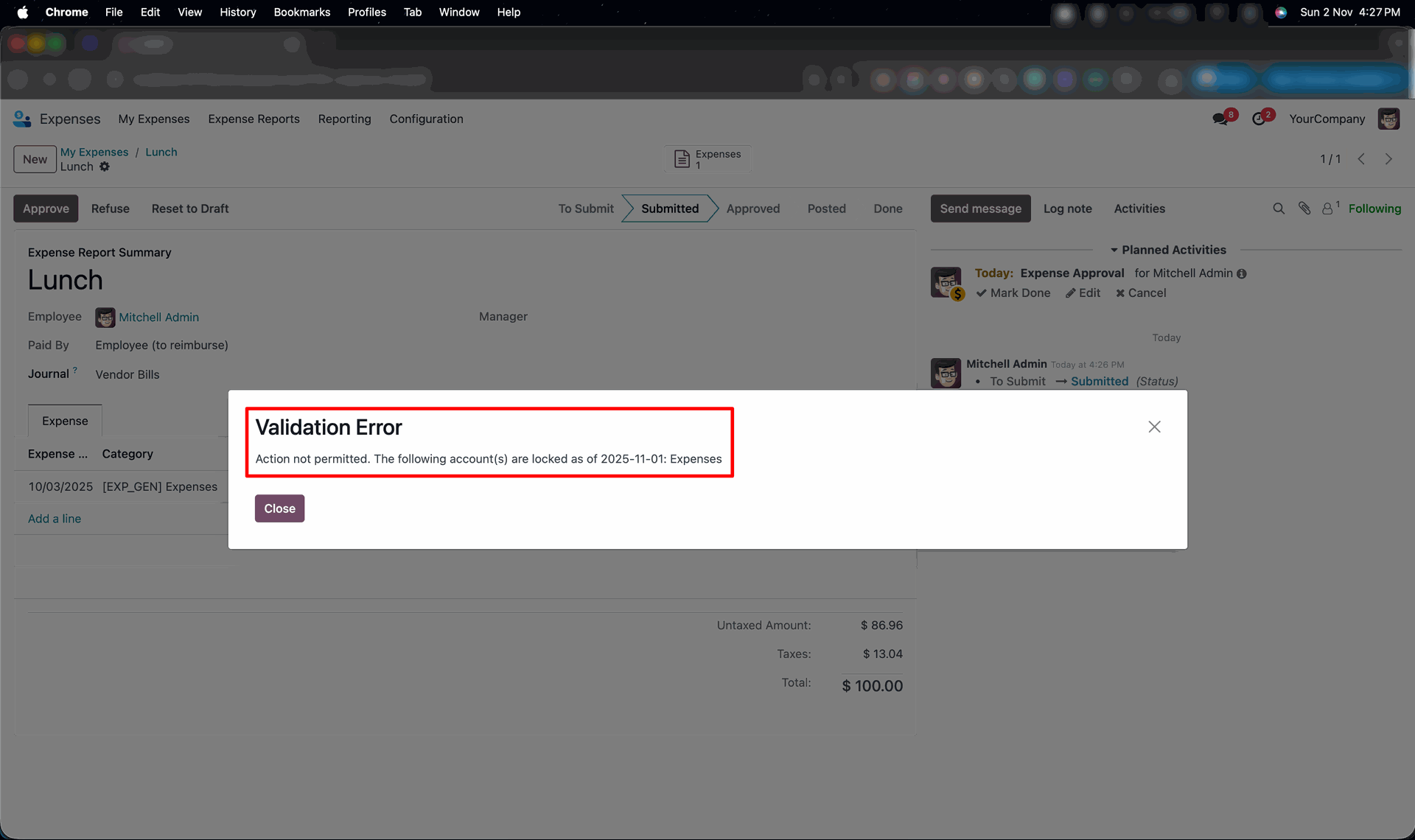This screenshot has width=1415, height=840.
Task: Open the gear actions menu beside Lunch
Action: tap(105, 167)
